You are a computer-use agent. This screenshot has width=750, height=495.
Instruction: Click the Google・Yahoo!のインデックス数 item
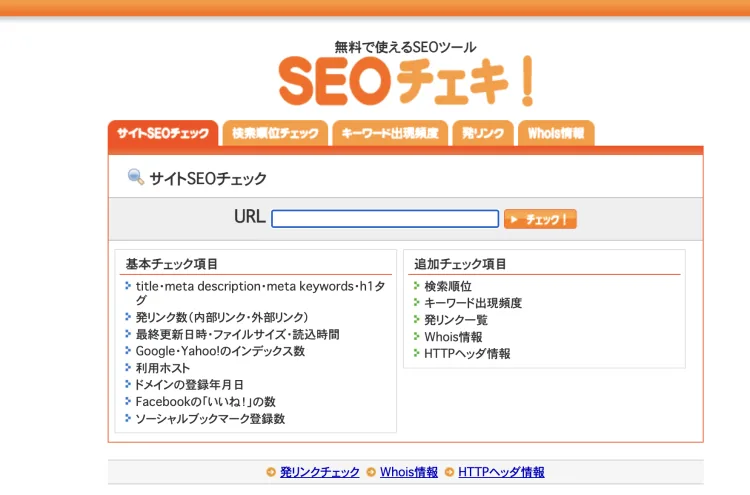coord(220,351)
